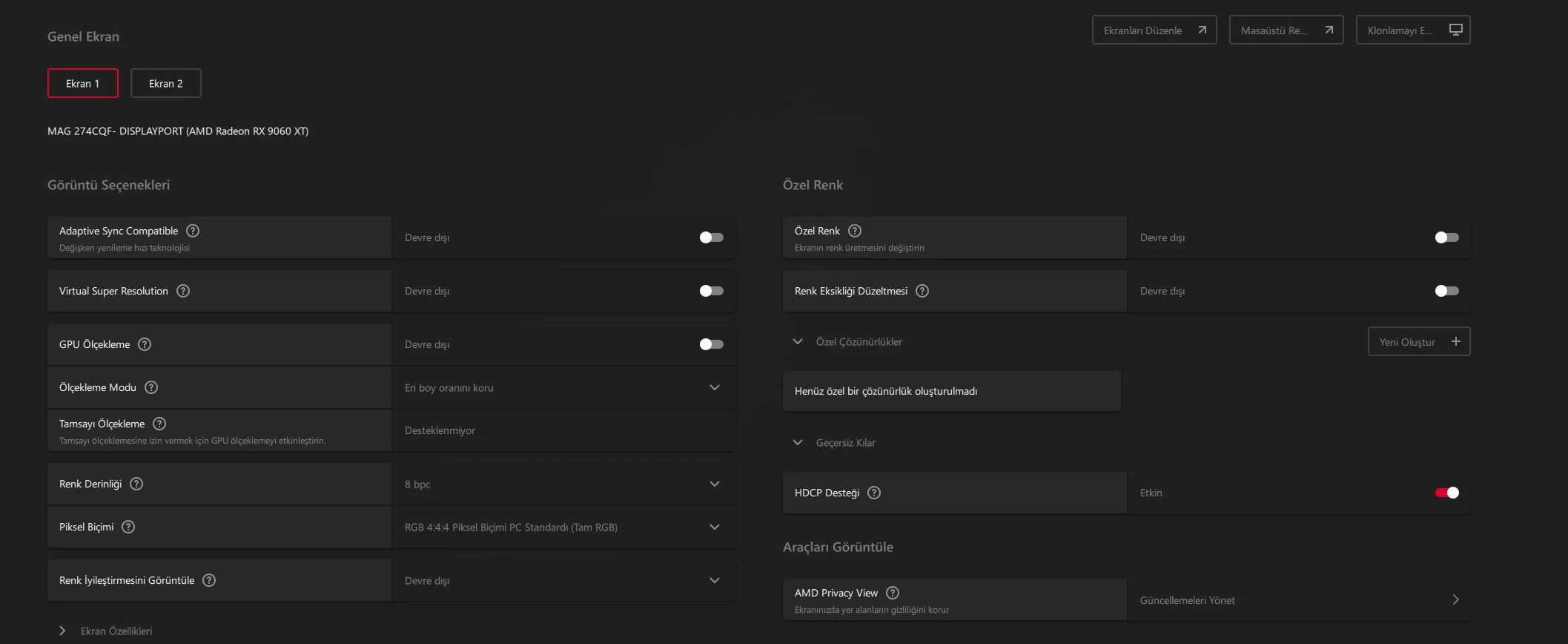The image size is (1568, 644).
Task: Click the question mark next to HDCP Desteği
Action: pyautogui.click(x=874, y=493)
